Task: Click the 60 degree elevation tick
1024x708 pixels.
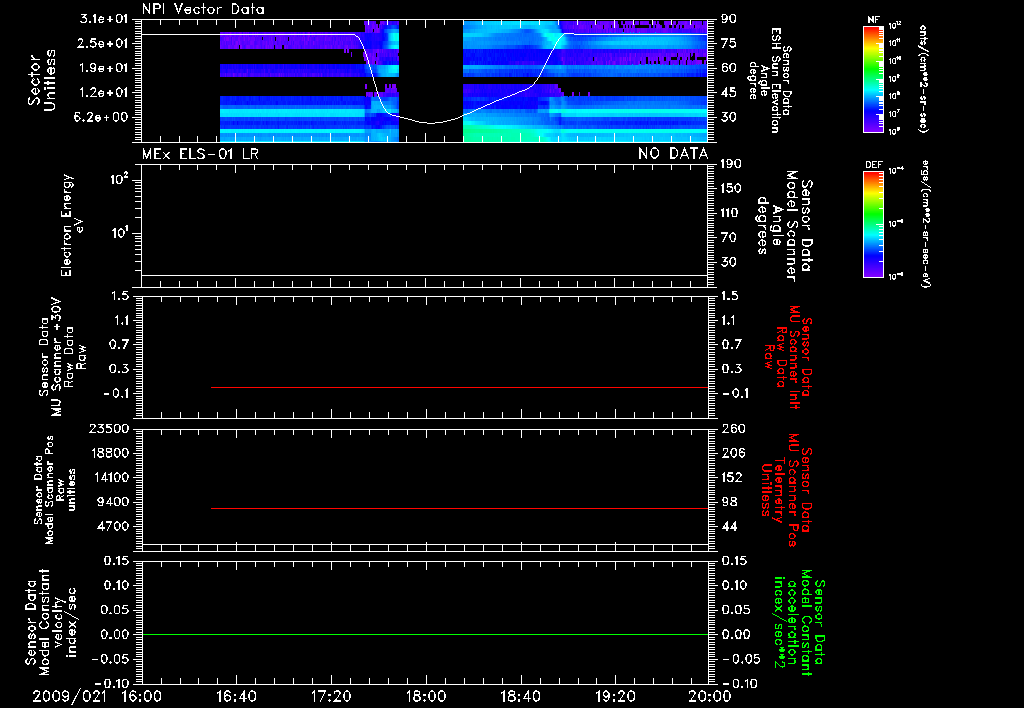Action: [x=729, y=68]
